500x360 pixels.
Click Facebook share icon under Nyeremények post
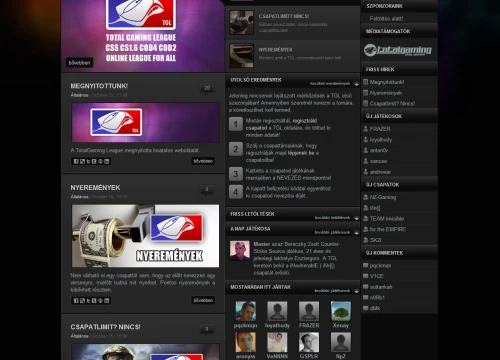coord(76,301)
